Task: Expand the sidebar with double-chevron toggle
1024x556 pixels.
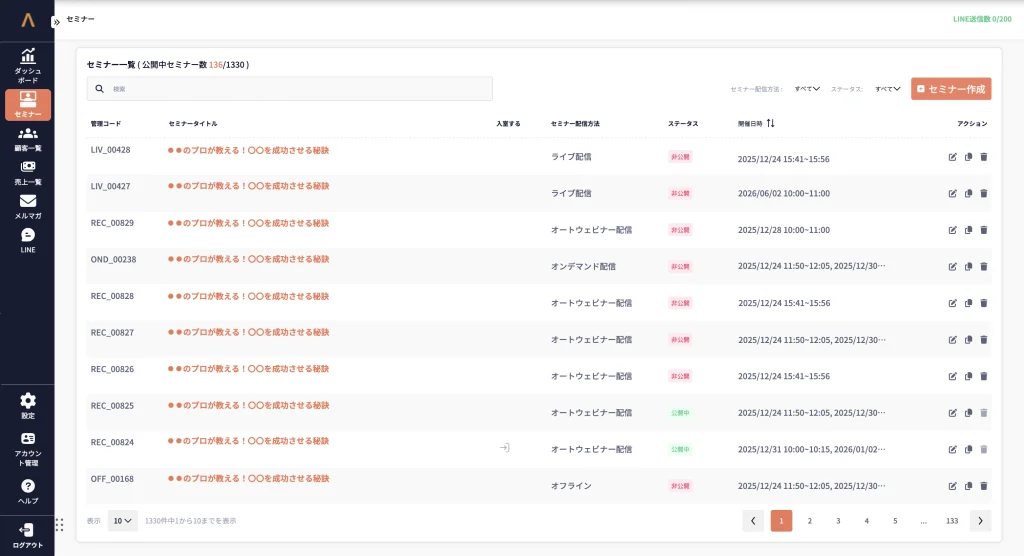Action: (56, 21)
